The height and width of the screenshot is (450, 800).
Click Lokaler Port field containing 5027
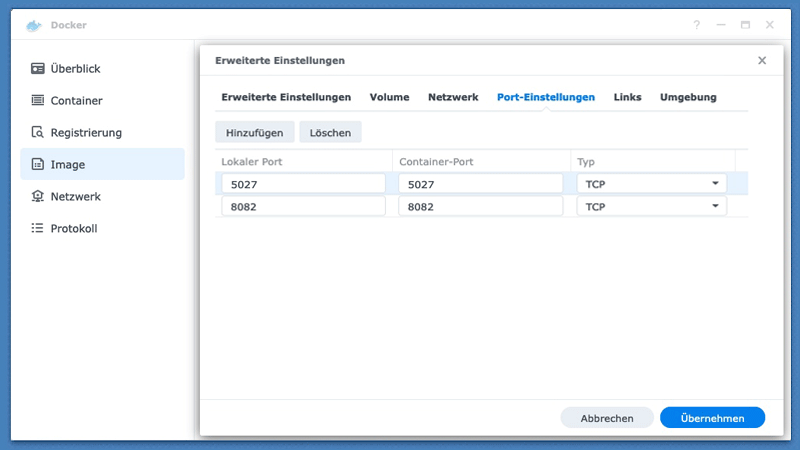(x=303, y=184)
